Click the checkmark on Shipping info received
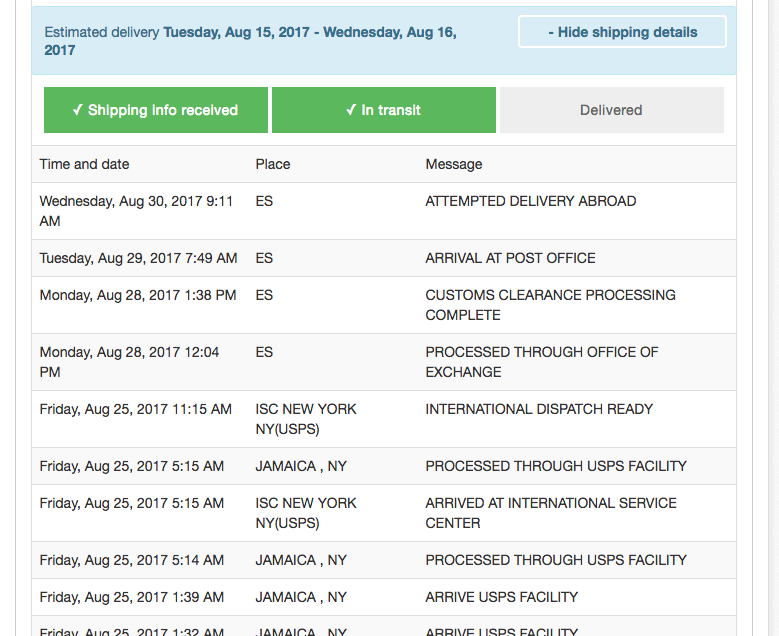The width and height of the screenshot is (779, 636). point(77,110)
